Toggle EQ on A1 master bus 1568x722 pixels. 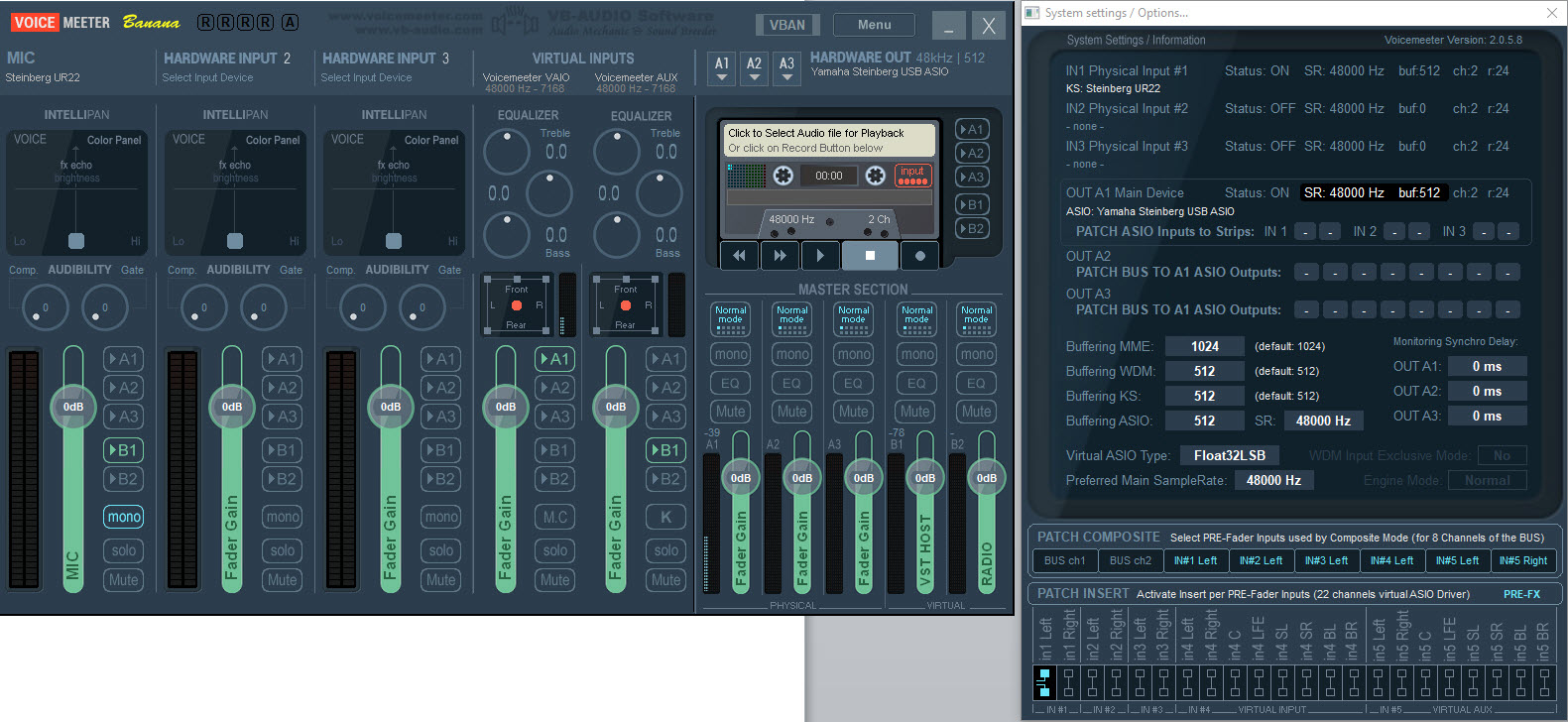tap(731, 383)
